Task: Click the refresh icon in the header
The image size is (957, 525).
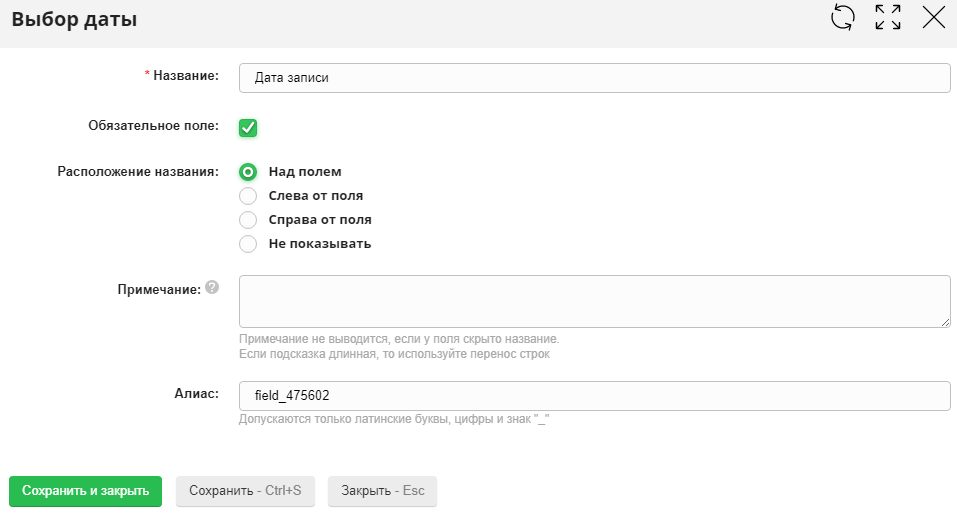Action: click(x=843, y=17)
